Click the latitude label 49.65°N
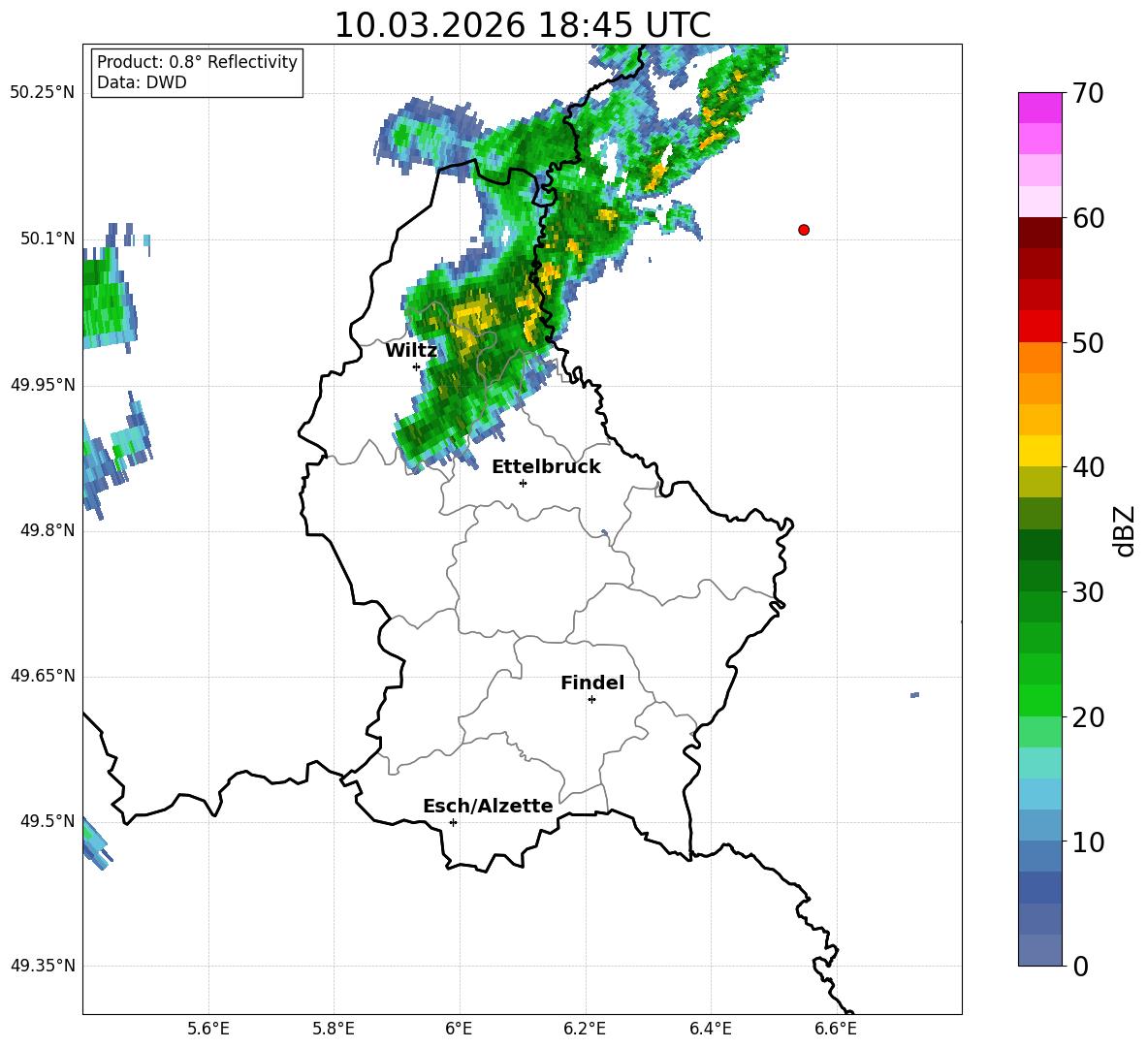This screenshot has height=1048, width=1148. (43, 676)
